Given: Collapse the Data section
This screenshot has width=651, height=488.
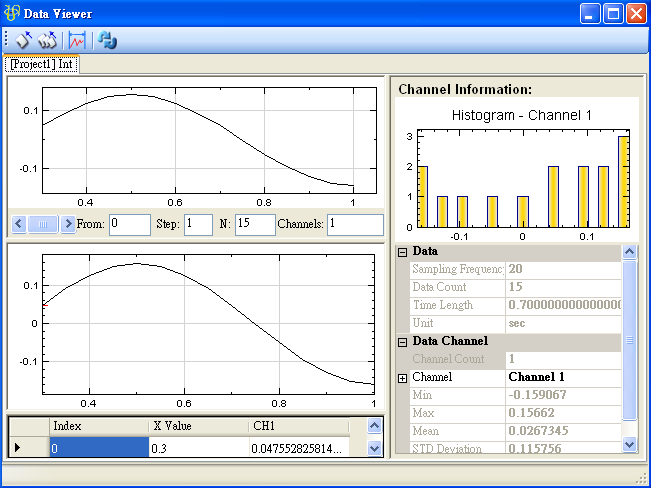Looking at the screenshot, I should 402,253.
